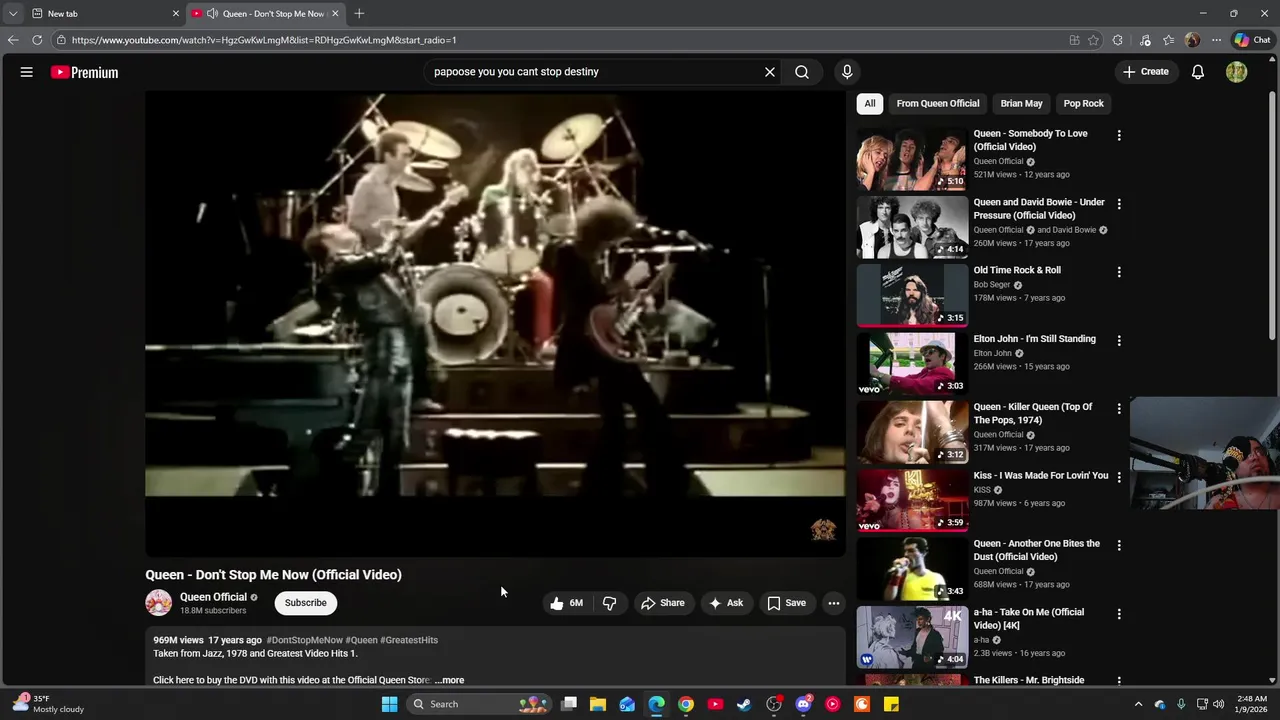Image resolution: width=1280 pixels, height=720 pixels.
Task: Open Discord from the taskbar
Action: [x=803, y=704]
